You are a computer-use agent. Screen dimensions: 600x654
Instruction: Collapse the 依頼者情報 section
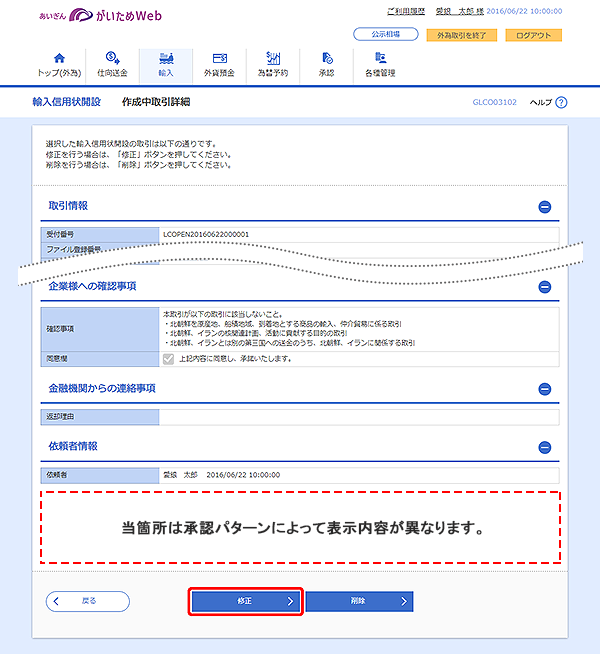(545, 447)
